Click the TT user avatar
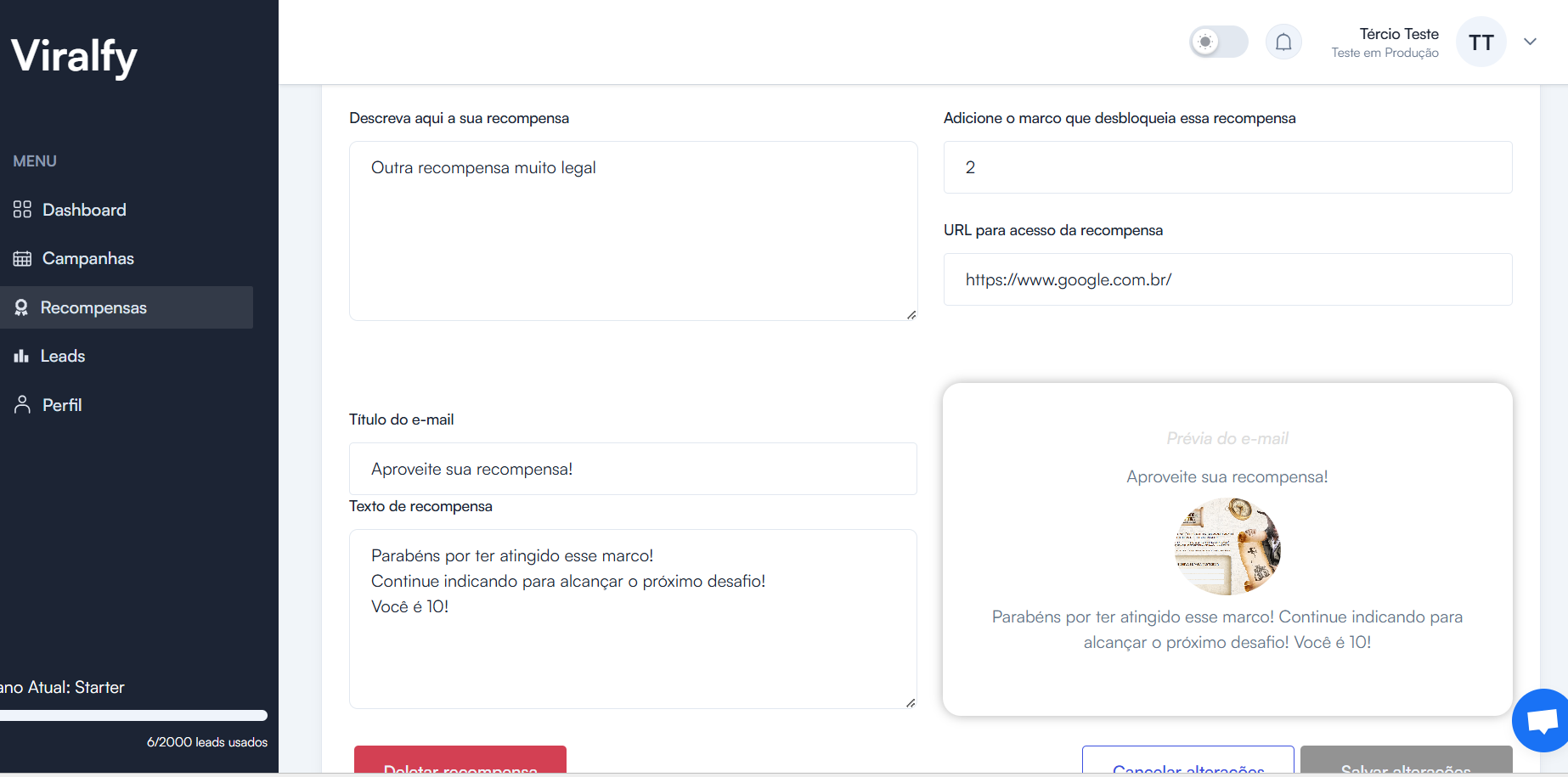 (x=1481, y=42)
